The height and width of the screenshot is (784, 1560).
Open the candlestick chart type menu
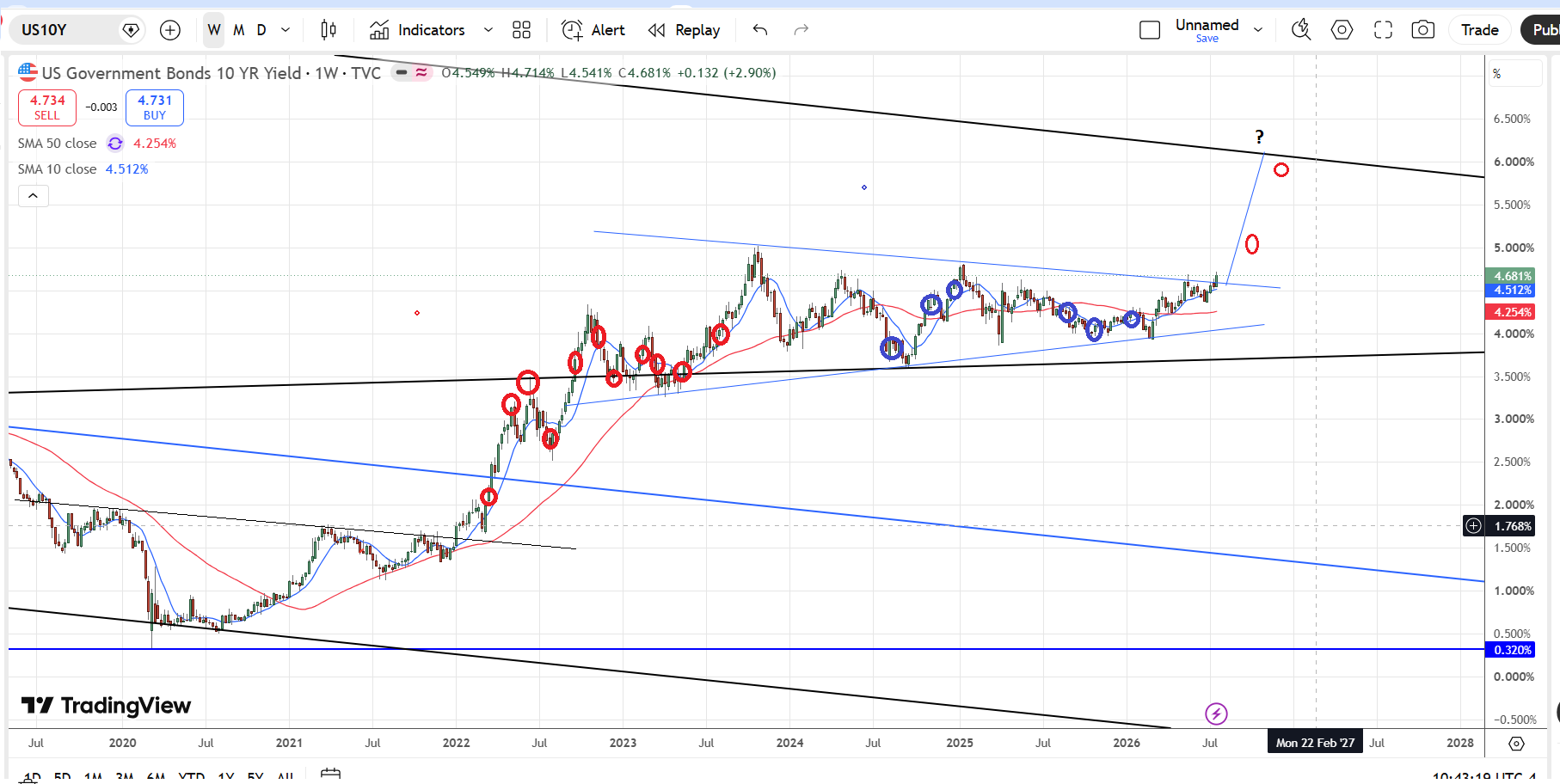point(329,30)
